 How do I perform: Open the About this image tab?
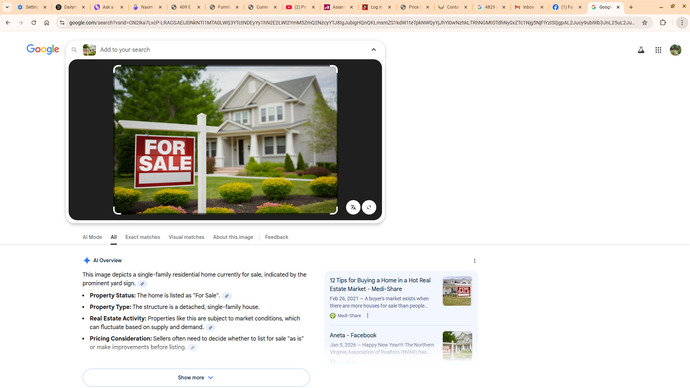(233, 237)
